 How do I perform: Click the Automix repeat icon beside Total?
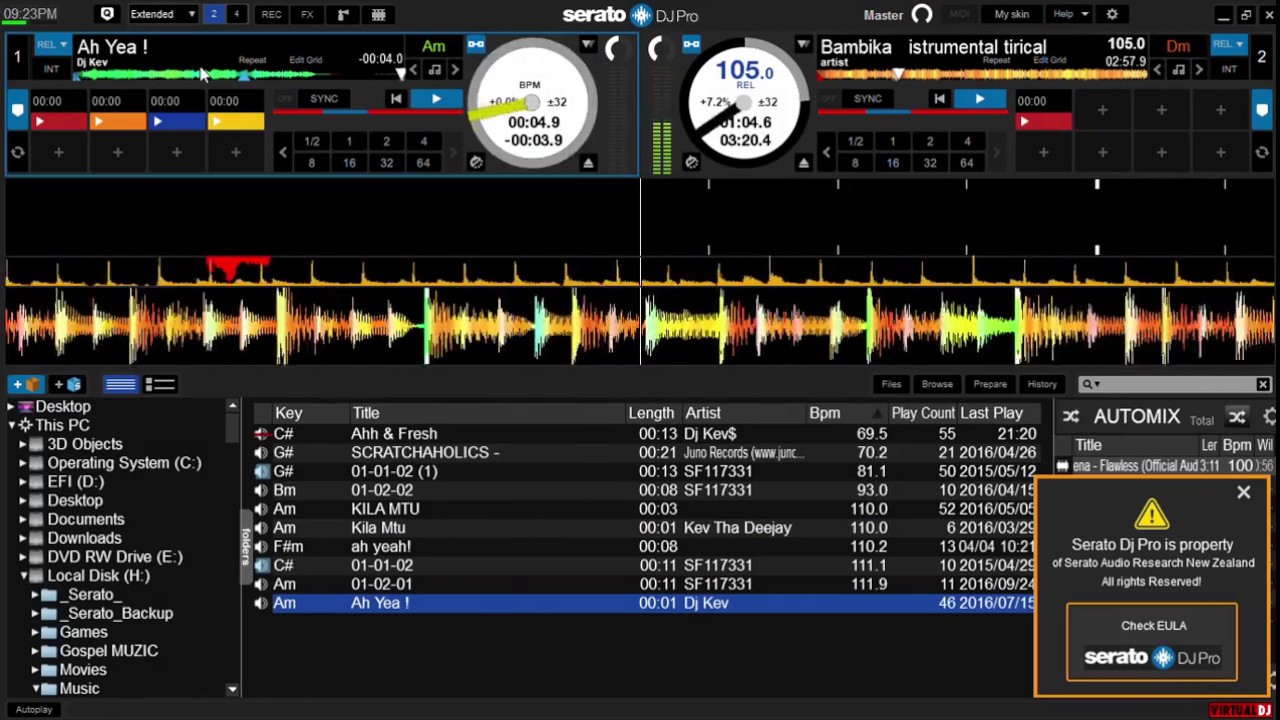(x=1237, y=418)
